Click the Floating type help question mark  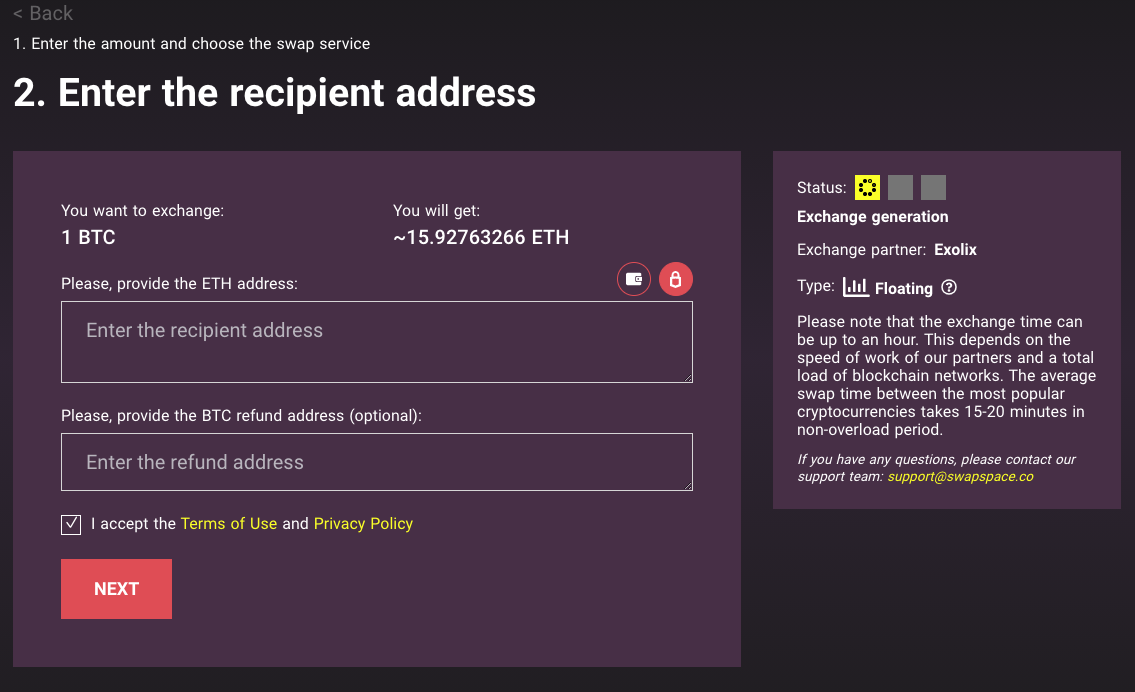pos(949,287)
